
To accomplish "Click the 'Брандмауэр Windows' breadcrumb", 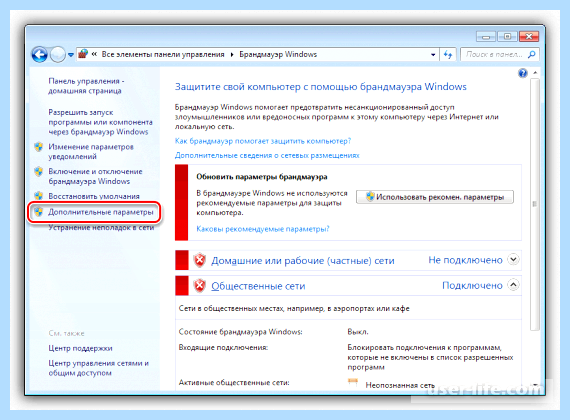I will coord(278,54).
